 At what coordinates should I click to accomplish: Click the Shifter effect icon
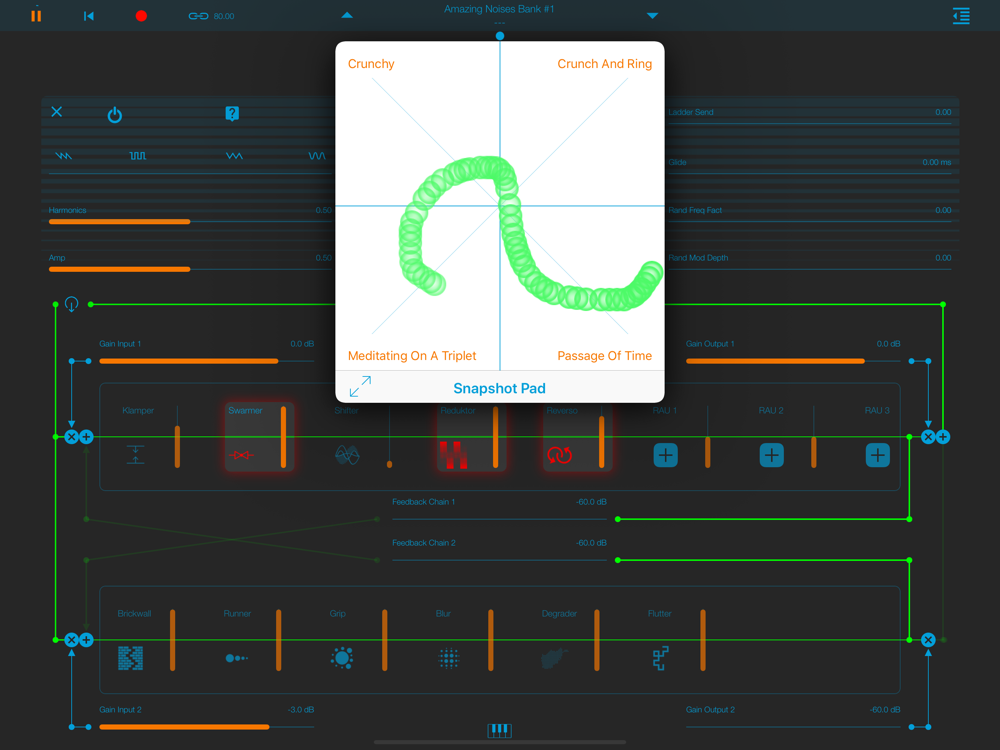click(348, 455)
